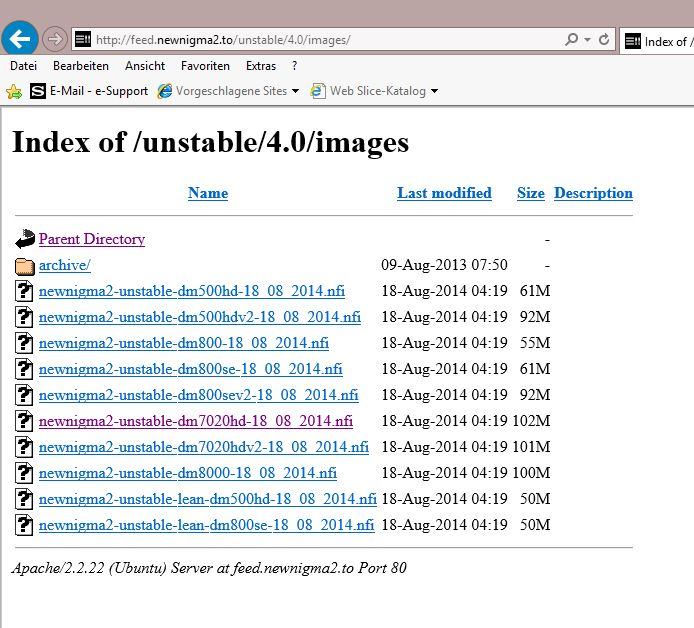Expand the Web Slice-Katalog dropdown arrow

pos(435,91)
